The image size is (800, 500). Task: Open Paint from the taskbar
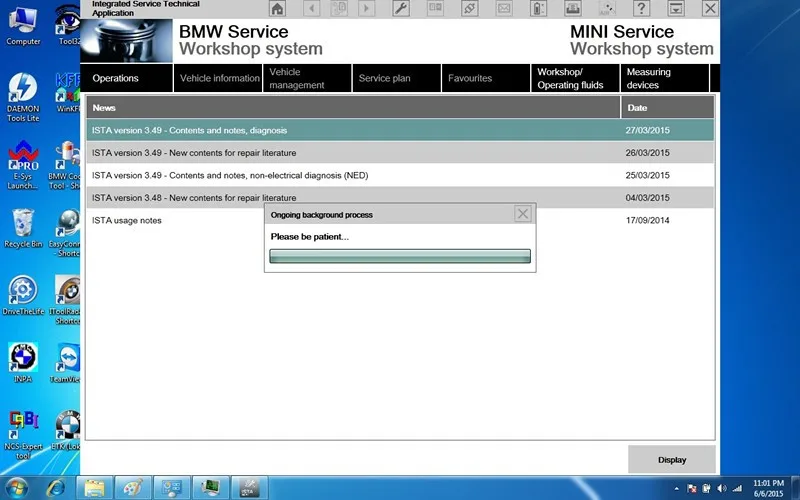tap(133, 488)
